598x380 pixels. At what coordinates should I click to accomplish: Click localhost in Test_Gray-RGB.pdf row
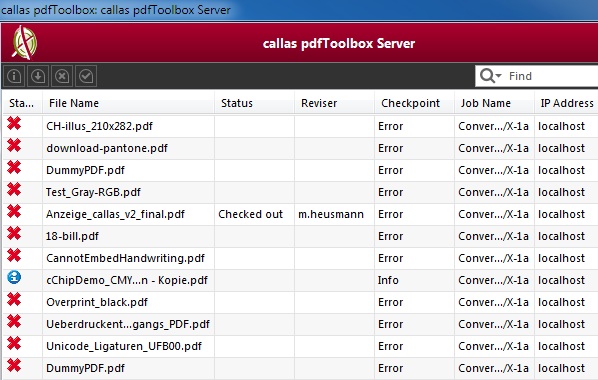561,192
